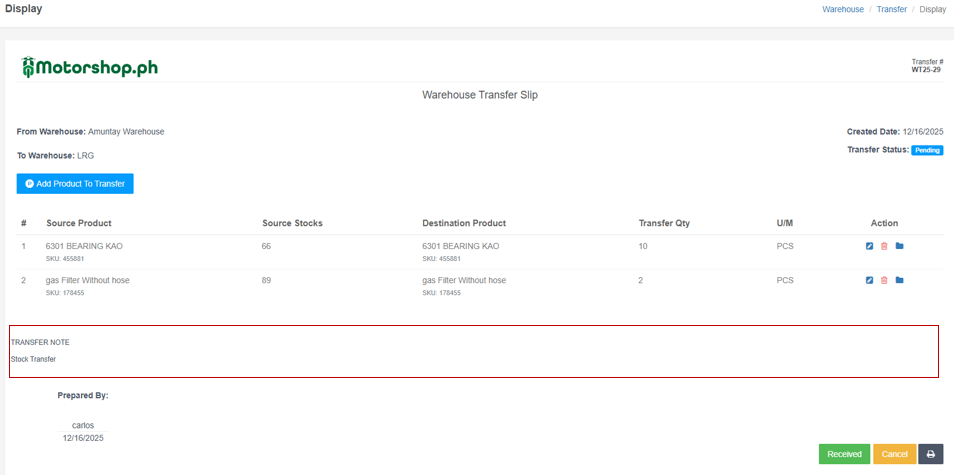Click the Pending transfer status badge
The image size is (954, 475).
927,150
